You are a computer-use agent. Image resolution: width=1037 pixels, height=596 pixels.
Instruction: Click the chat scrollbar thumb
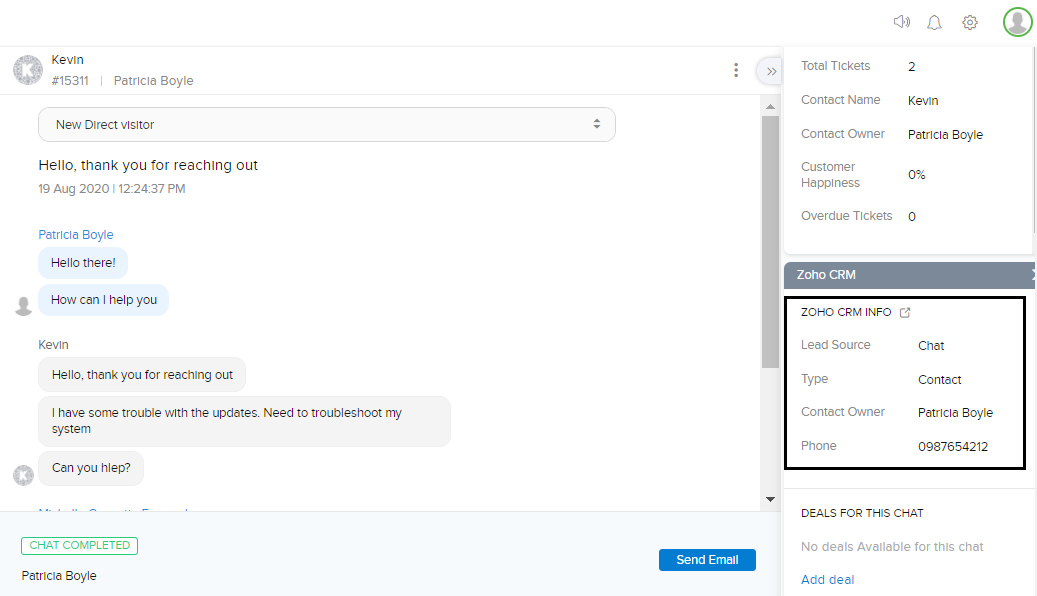pos(770,242)
